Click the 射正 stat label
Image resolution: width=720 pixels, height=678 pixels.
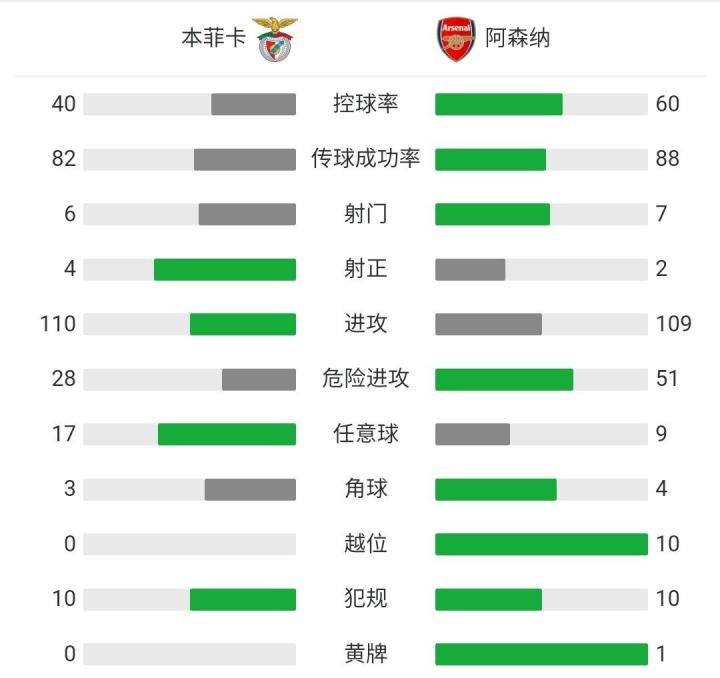(x=365, y=269)
